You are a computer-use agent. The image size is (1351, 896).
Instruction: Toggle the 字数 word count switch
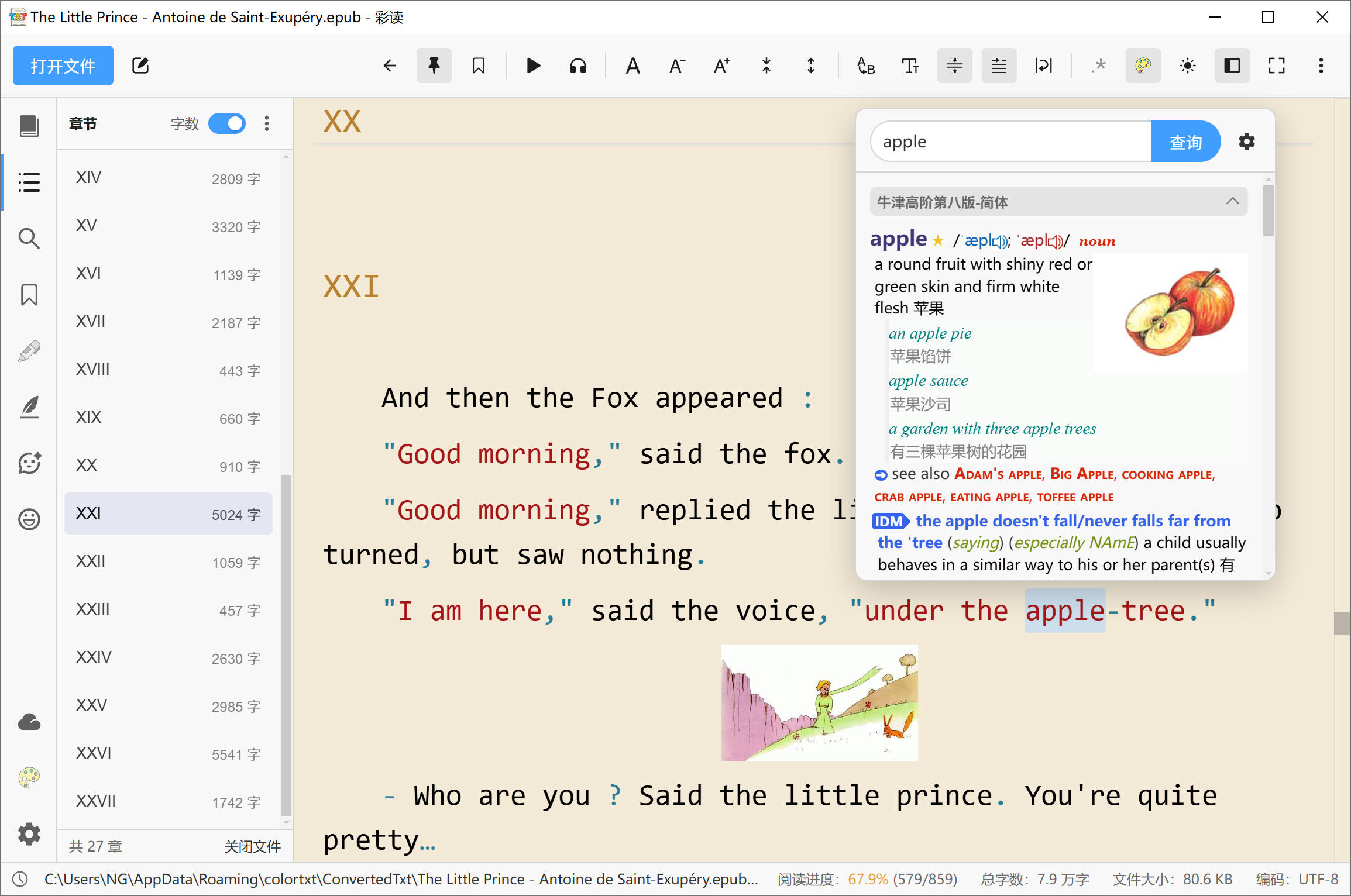[227, 123]
